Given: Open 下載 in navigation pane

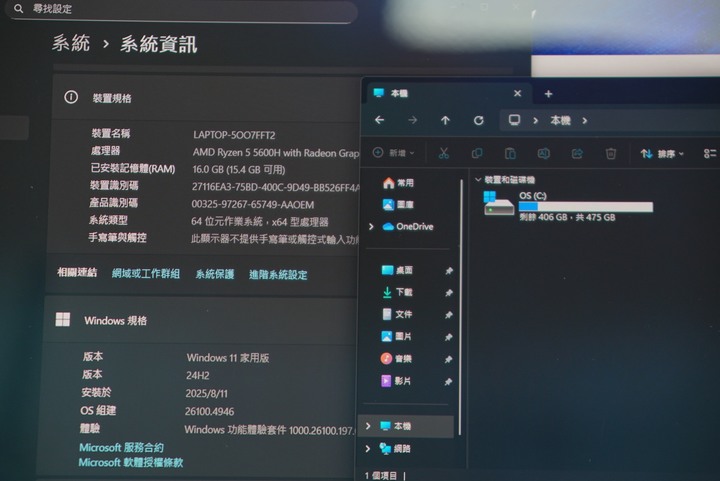Looking at the screenshot, I should [397, 292].
